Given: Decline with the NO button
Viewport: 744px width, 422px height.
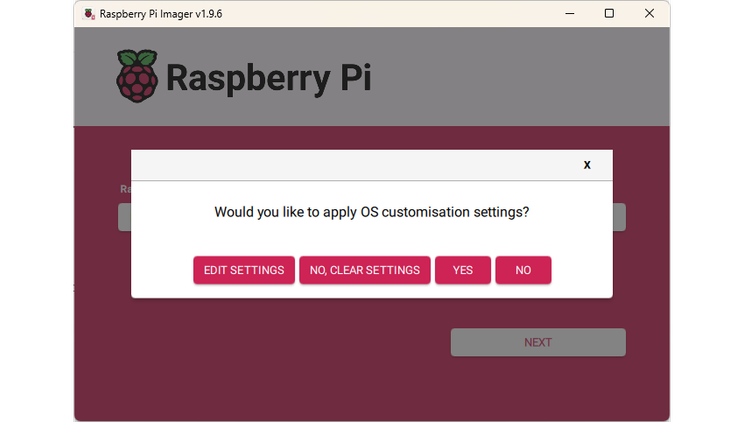Looking at the screenshot, I should click(x=523, y=270).
